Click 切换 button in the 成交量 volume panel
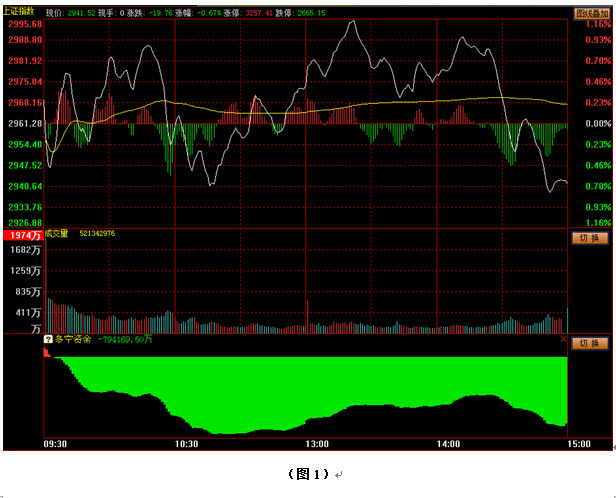 pos(590,238)
